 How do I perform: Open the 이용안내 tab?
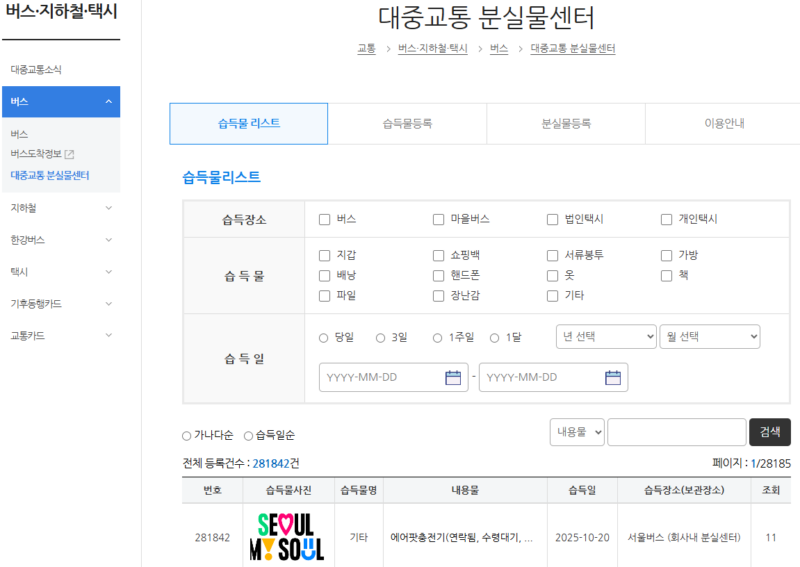click(724, 124)
